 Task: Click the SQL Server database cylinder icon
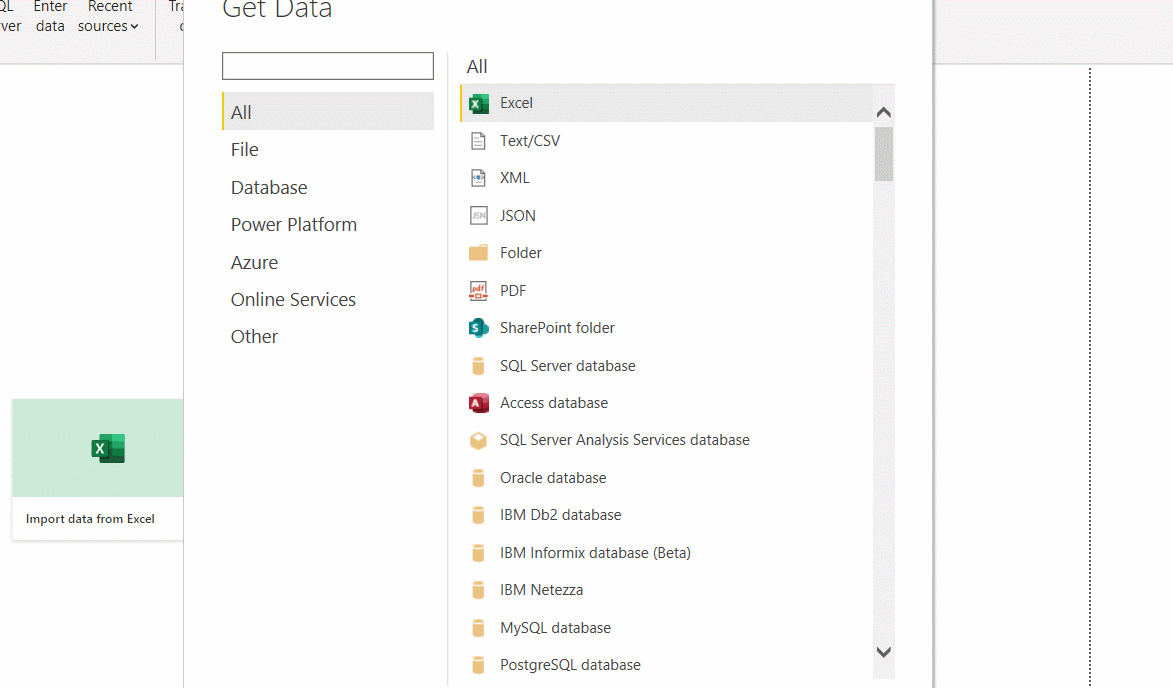478,366
